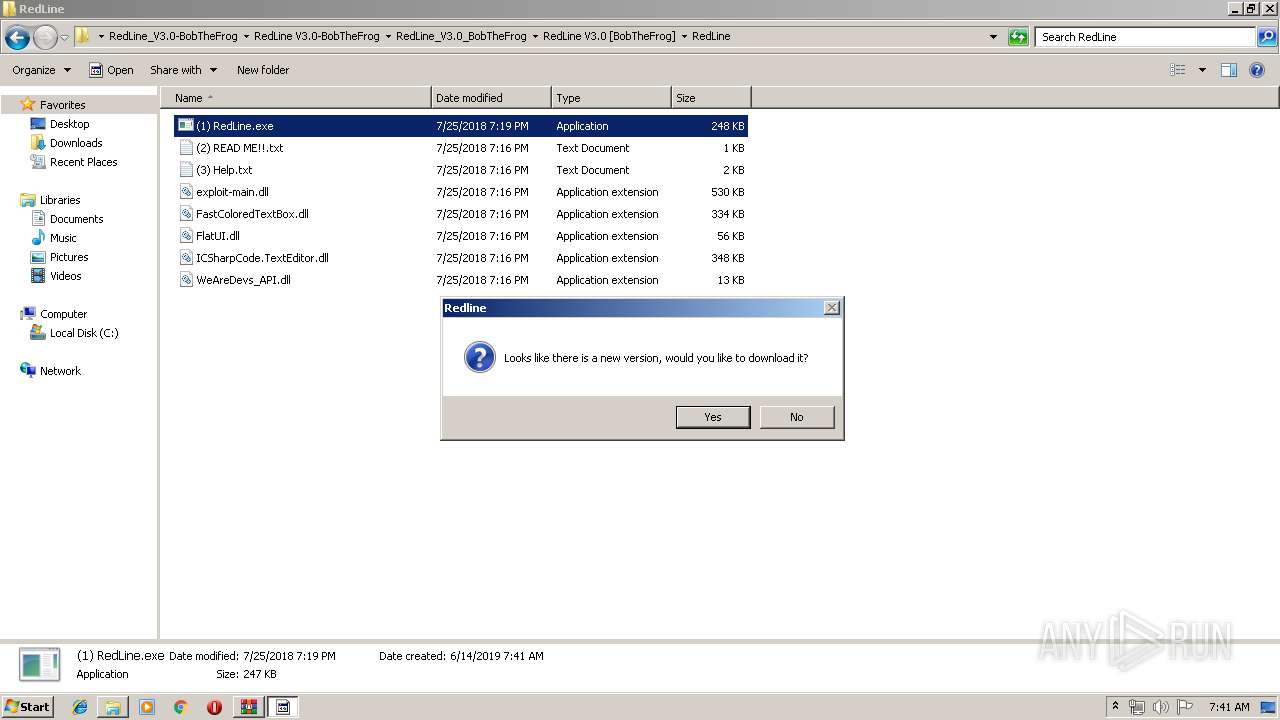The image size is (1280, 720).
Task: Click the Search RedLine box
Action: coord(1145,37)
